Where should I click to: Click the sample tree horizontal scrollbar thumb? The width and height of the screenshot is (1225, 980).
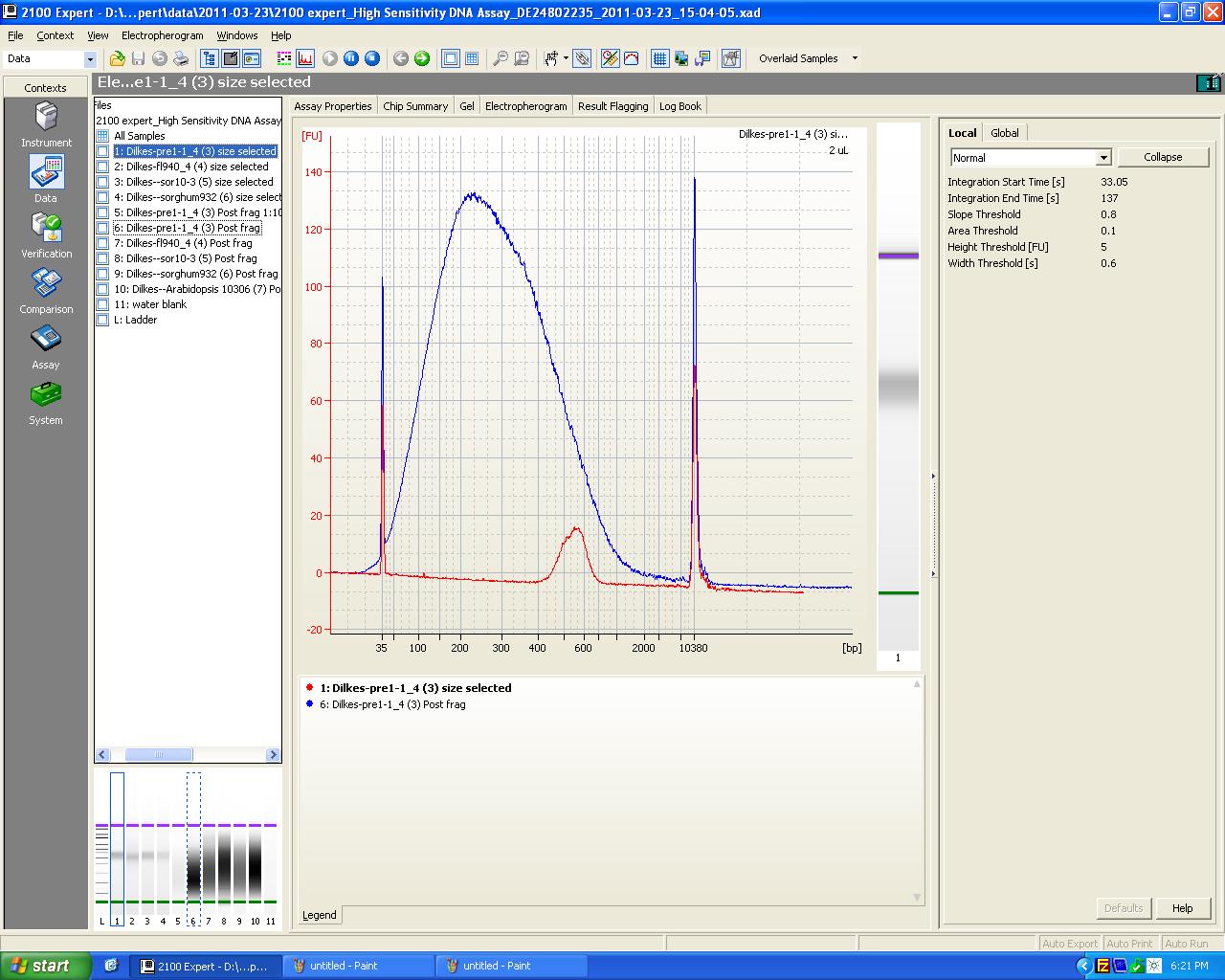[159, 755]
